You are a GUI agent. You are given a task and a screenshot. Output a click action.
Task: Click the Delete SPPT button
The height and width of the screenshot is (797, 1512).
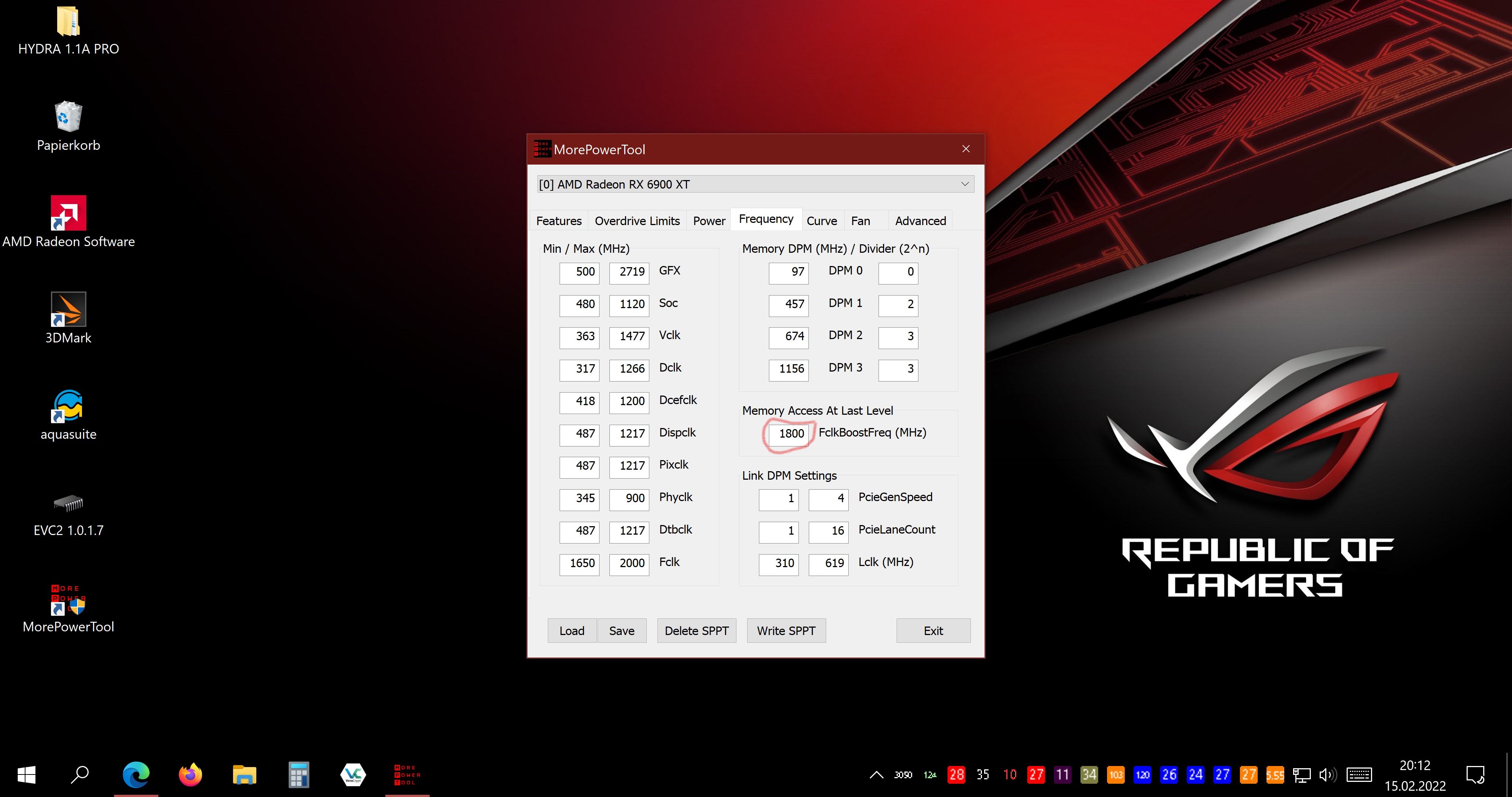click(x=697, y=630)
